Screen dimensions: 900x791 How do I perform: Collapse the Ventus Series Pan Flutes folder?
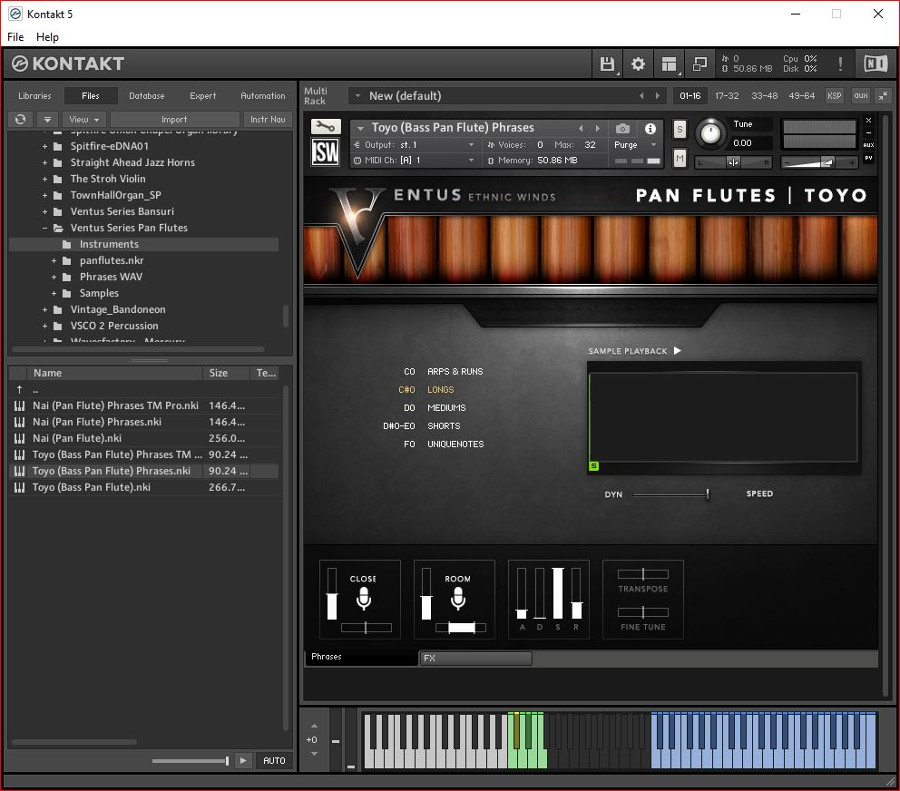tap(45, 228)
